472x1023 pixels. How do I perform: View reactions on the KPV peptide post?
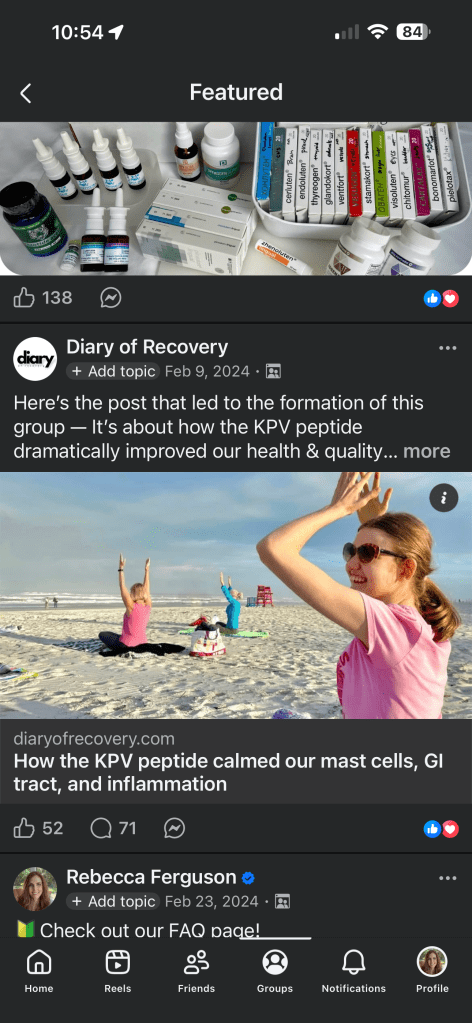coord(441,829)
